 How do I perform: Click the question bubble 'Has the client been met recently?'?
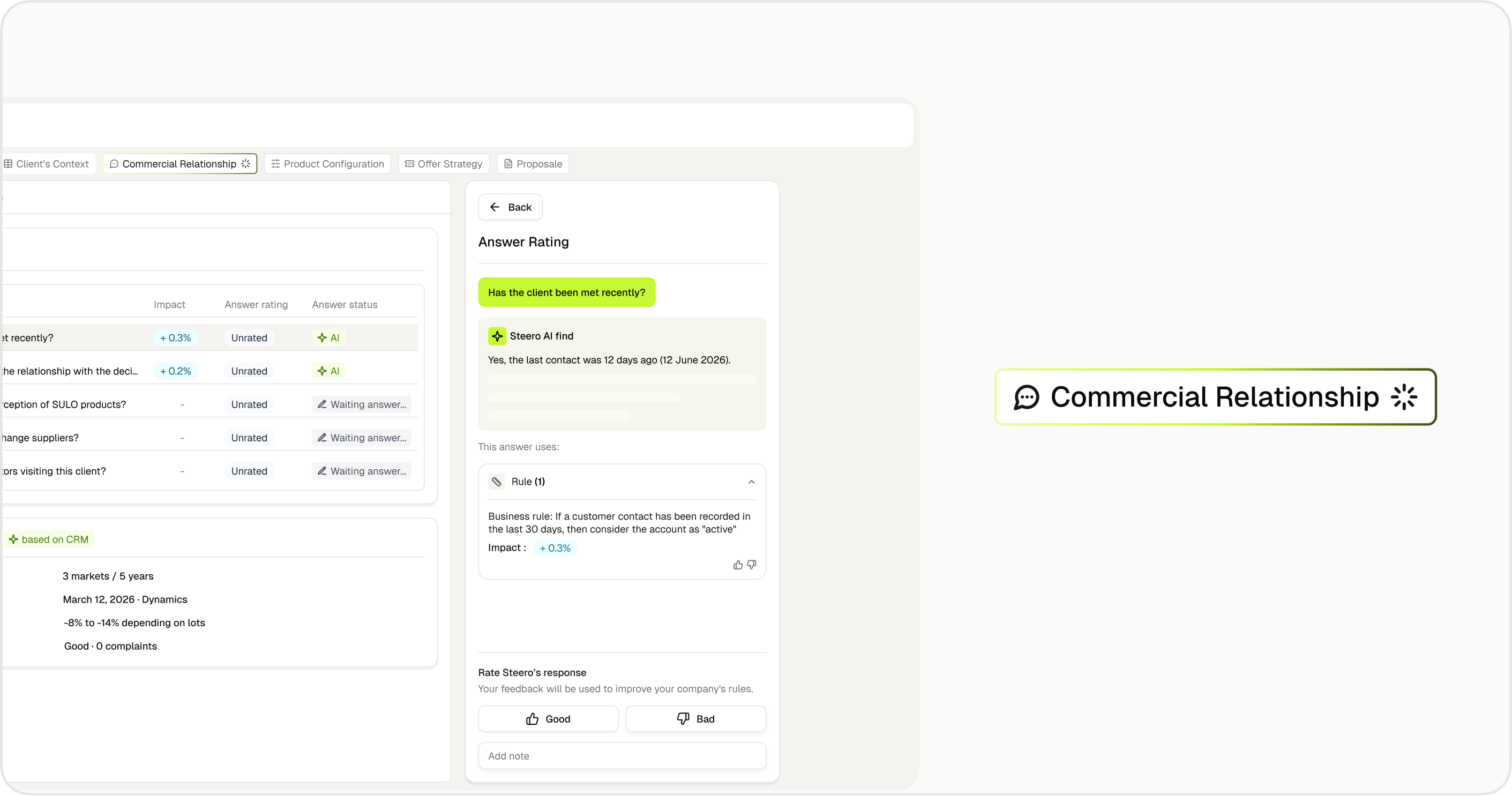tap(566, 292)
